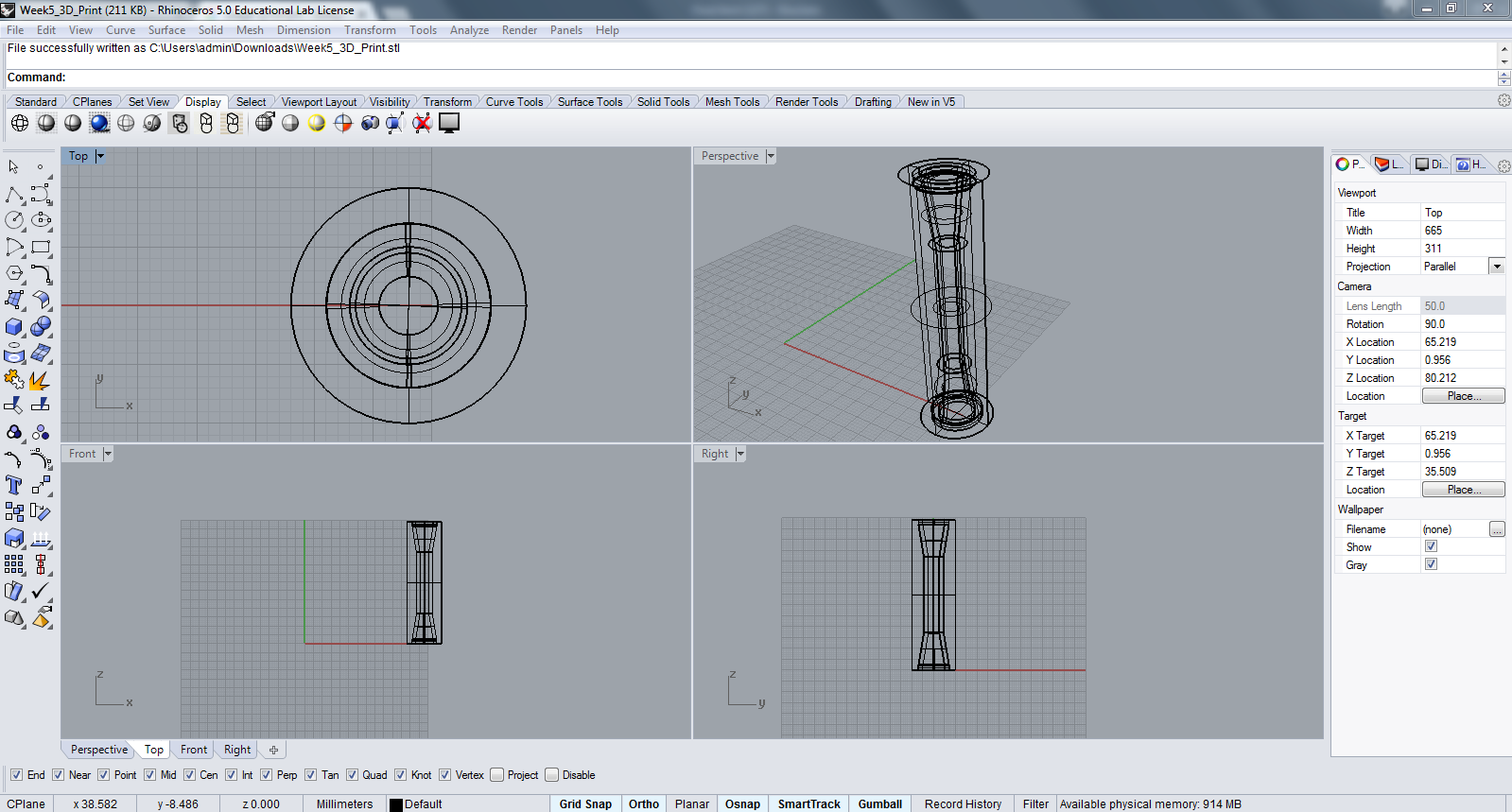
Task: Click Millimeters units in status bar
Action: (344, 804)
